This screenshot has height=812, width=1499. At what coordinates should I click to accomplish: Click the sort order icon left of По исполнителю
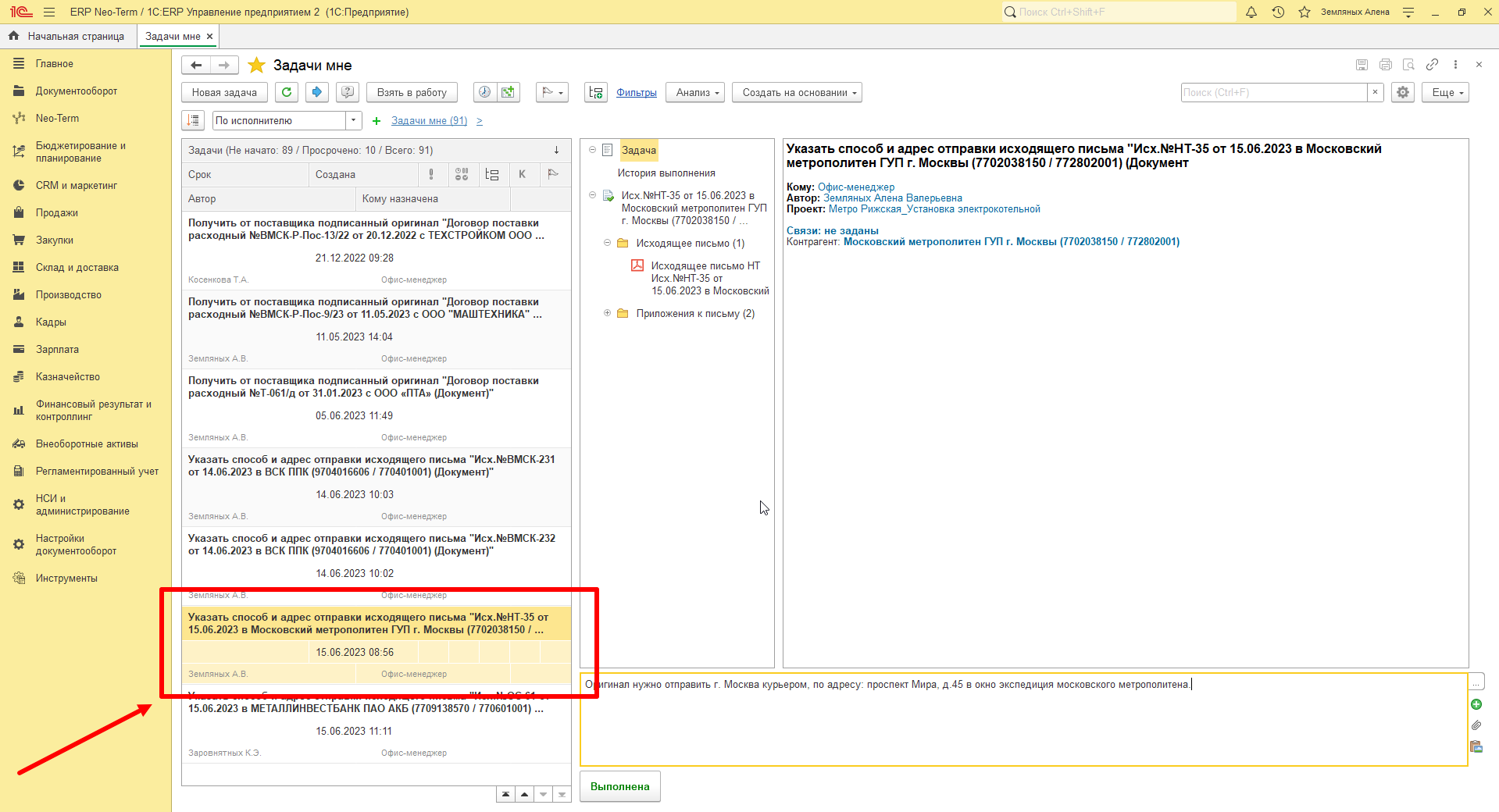(x=193, y=120)
